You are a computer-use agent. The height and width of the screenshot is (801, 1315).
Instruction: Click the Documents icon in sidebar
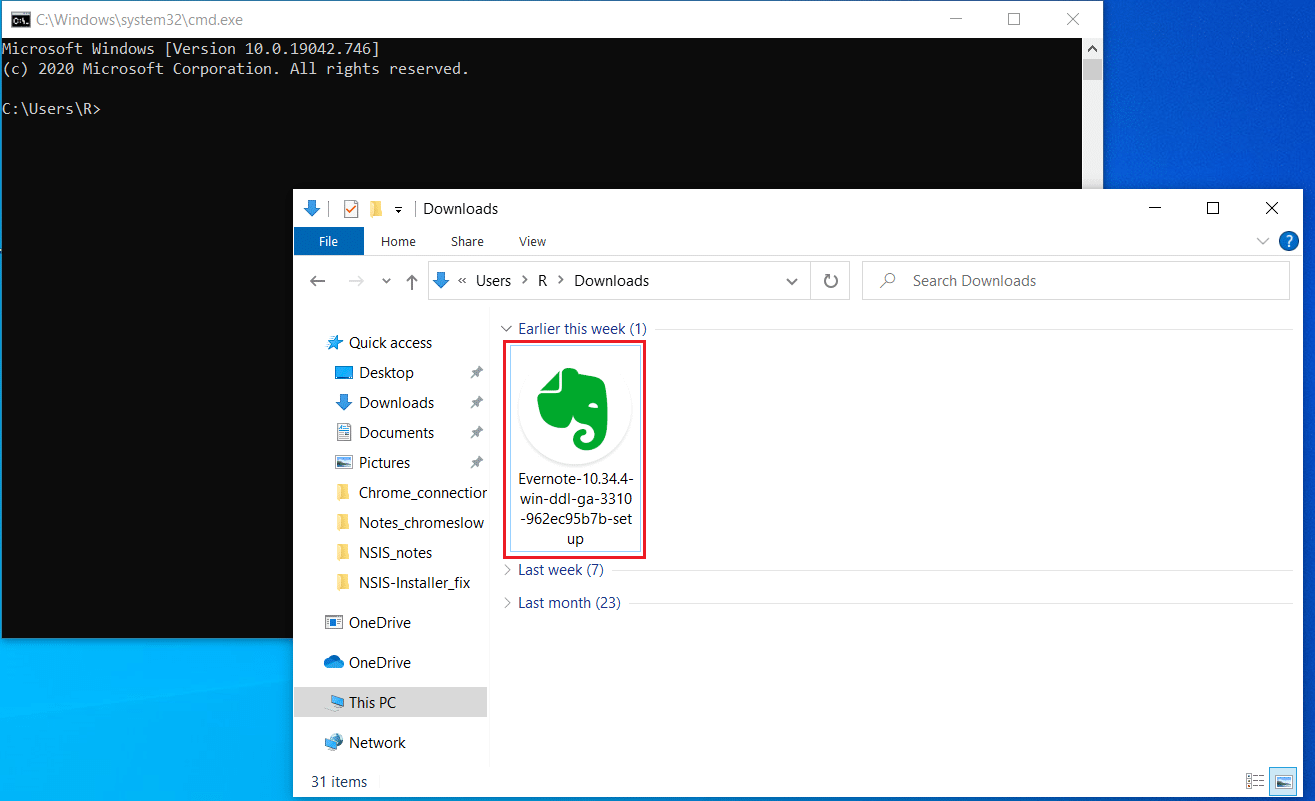(343, 433)
